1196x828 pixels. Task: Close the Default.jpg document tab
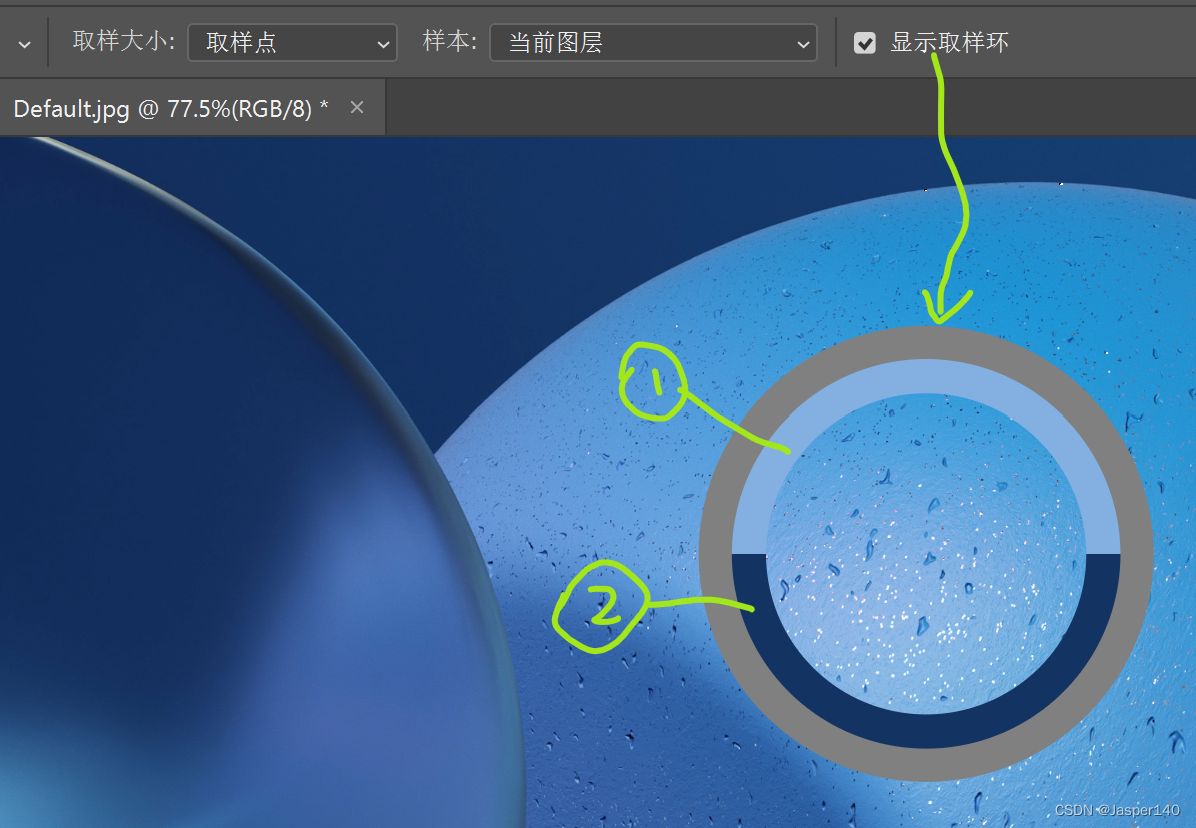(x=357, y=108)
